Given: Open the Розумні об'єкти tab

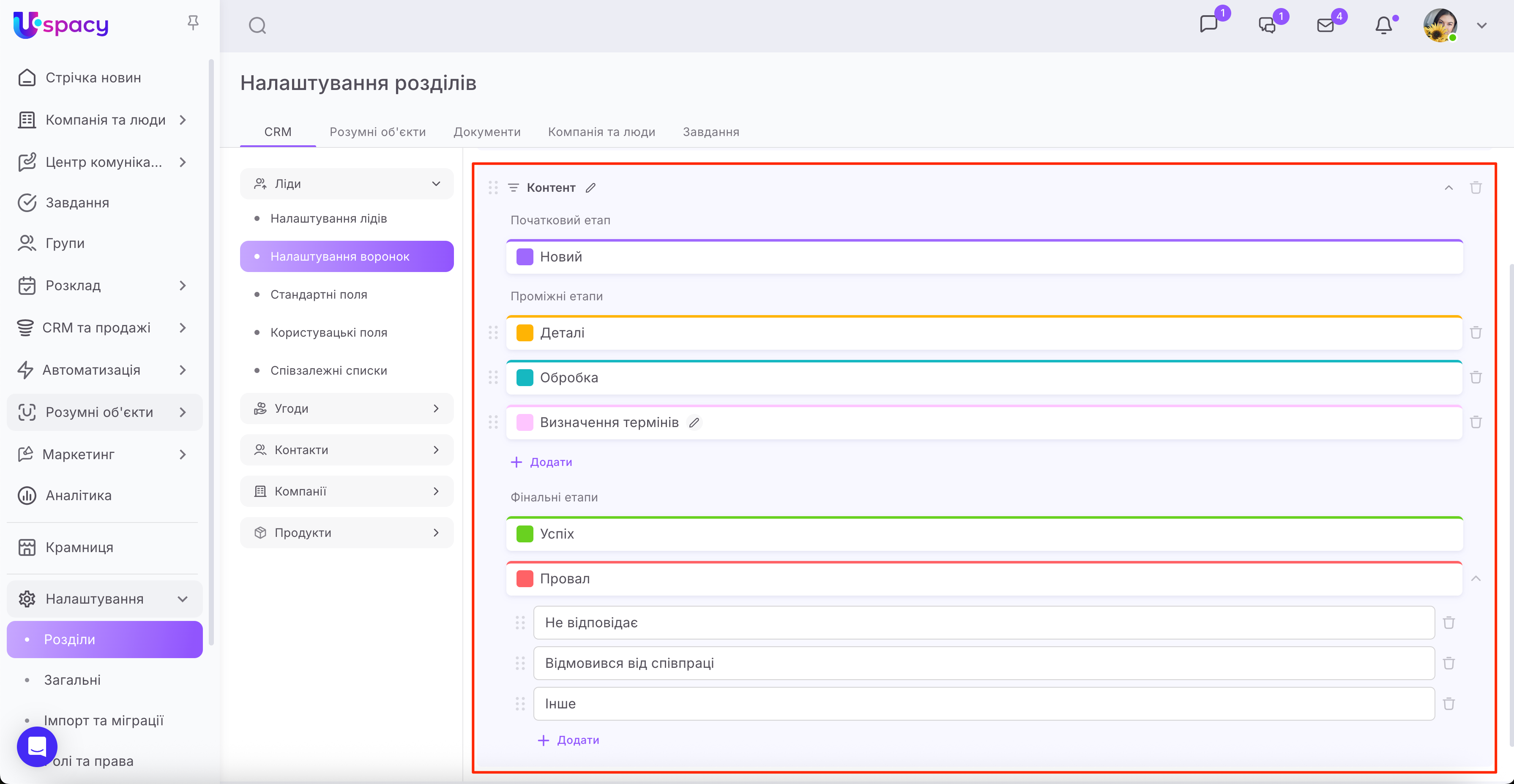Looking at the screenshot, I should pyautogui.click(x=377, y=132).
